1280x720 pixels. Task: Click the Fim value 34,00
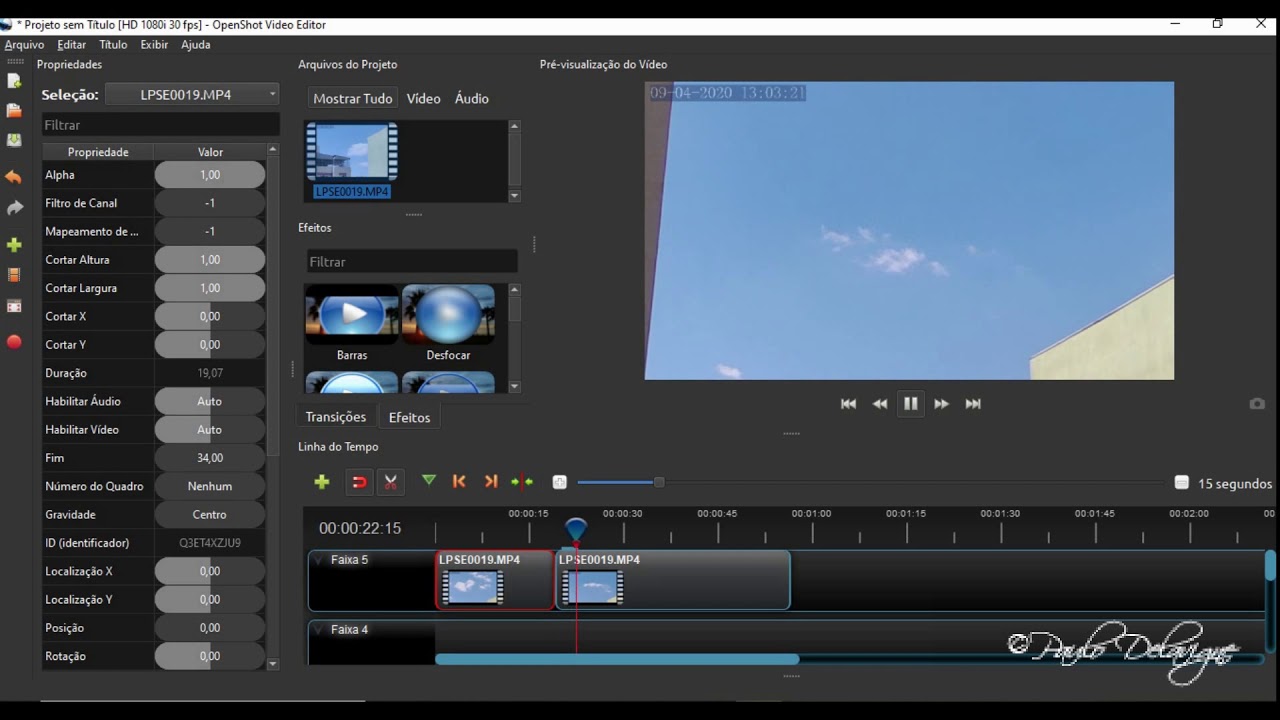(210, 458)
